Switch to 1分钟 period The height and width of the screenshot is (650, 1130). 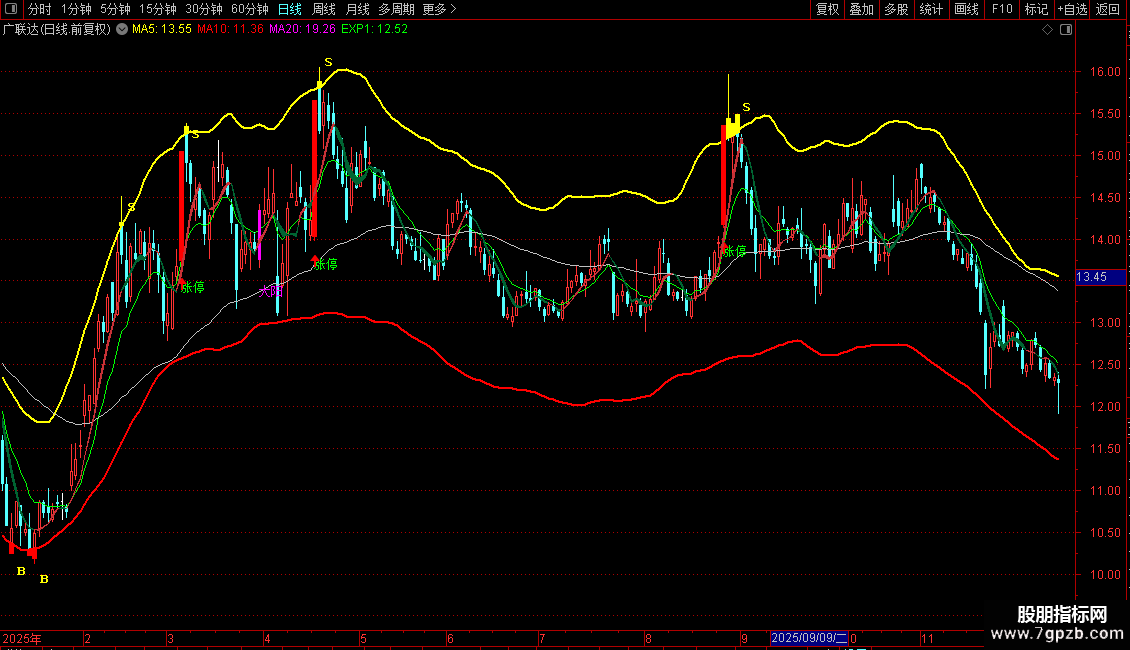coord(76,9)
